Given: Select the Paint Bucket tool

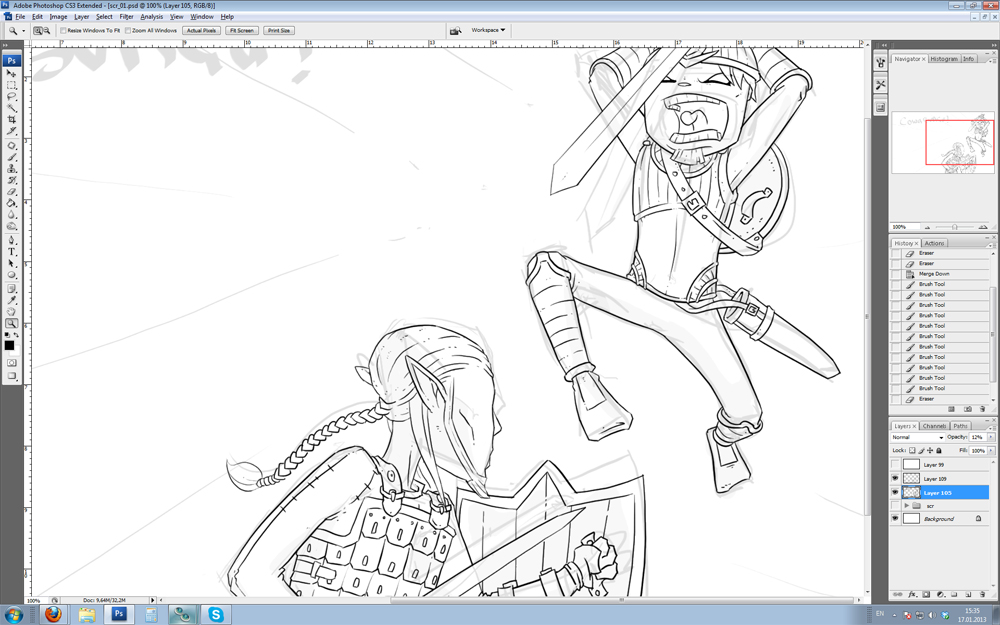Looking at the screenshot, I should [x=11, y=203].
